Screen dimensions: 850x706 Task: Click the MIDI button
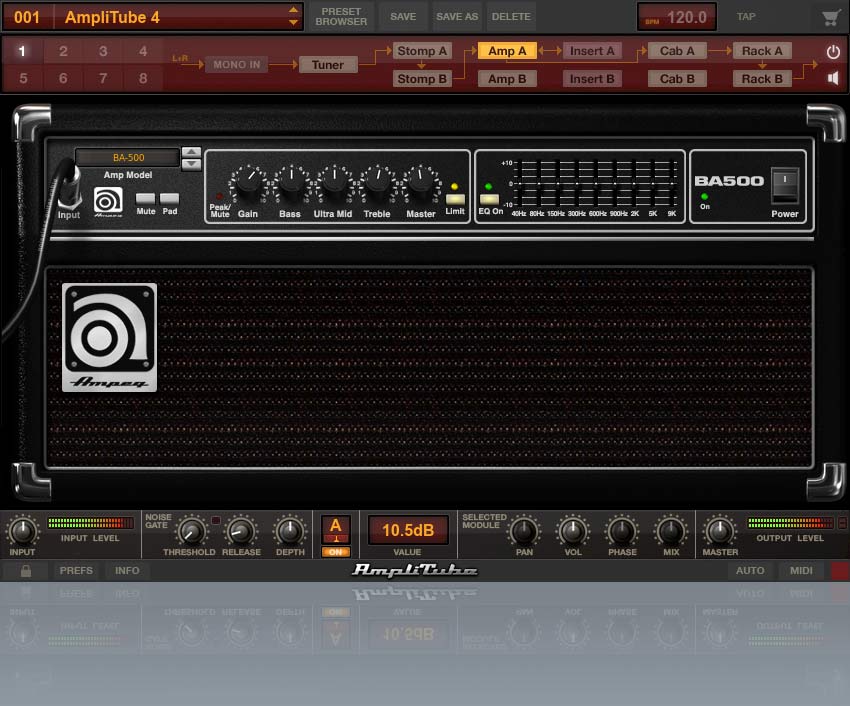pyautogui.click(x=801, y=570)
